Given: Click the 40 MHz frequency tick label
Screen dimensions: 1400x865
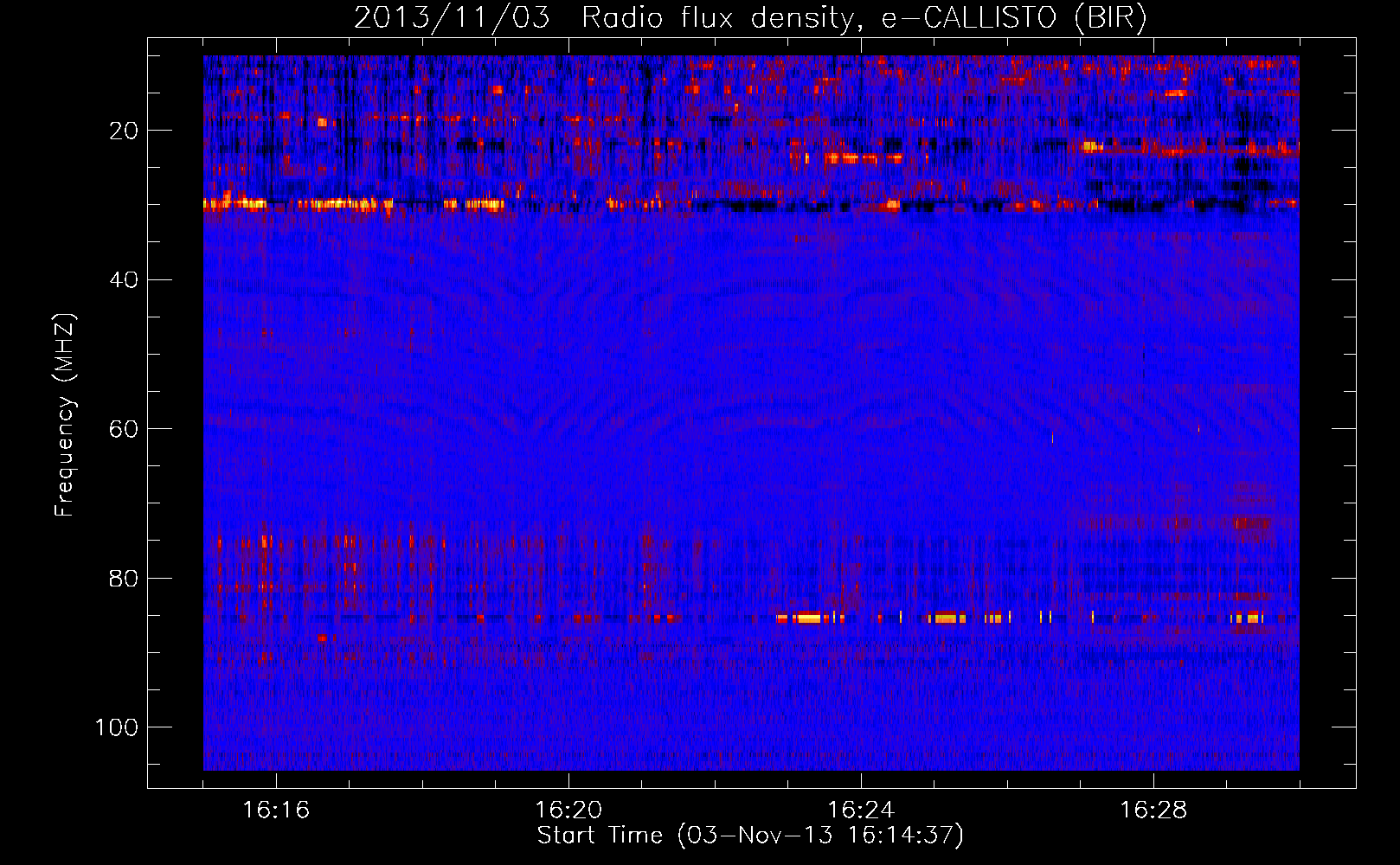Looking at the screenshot, I should pos(124,279).
